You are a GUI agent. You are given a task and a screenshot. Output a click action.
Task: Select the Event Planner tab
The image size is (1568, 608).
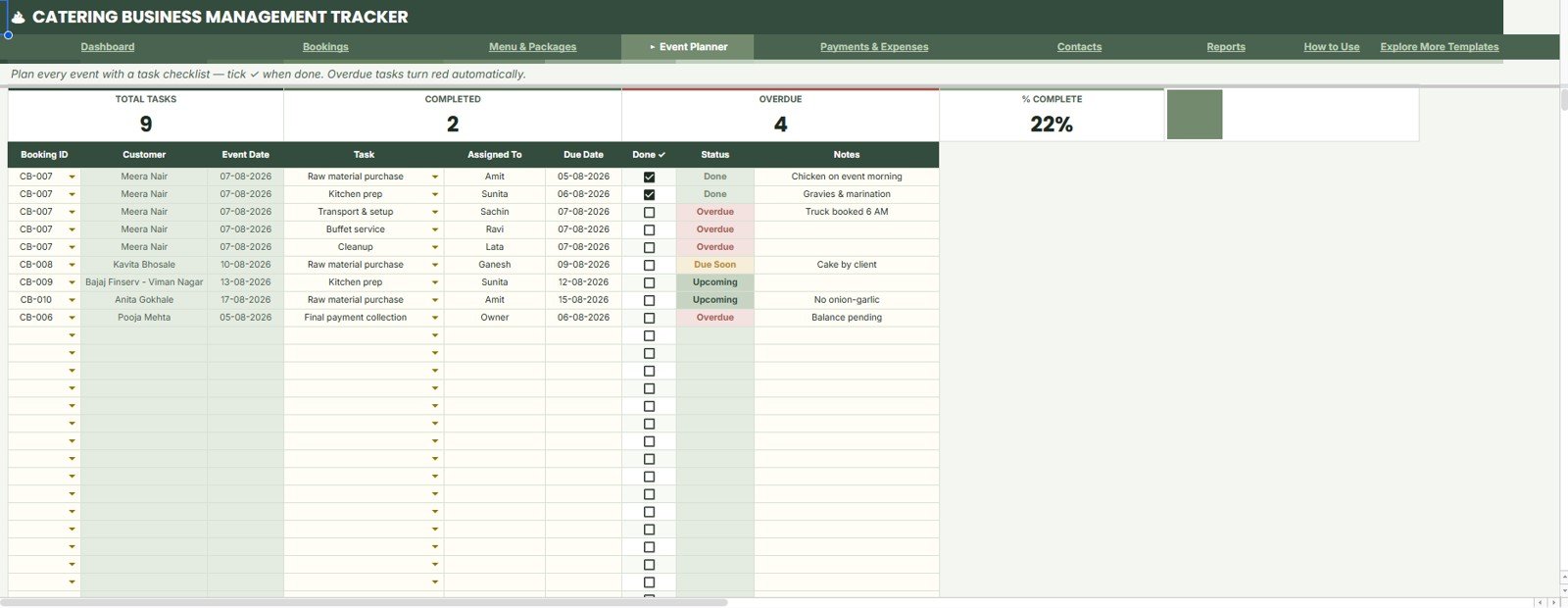click(688, 47)
